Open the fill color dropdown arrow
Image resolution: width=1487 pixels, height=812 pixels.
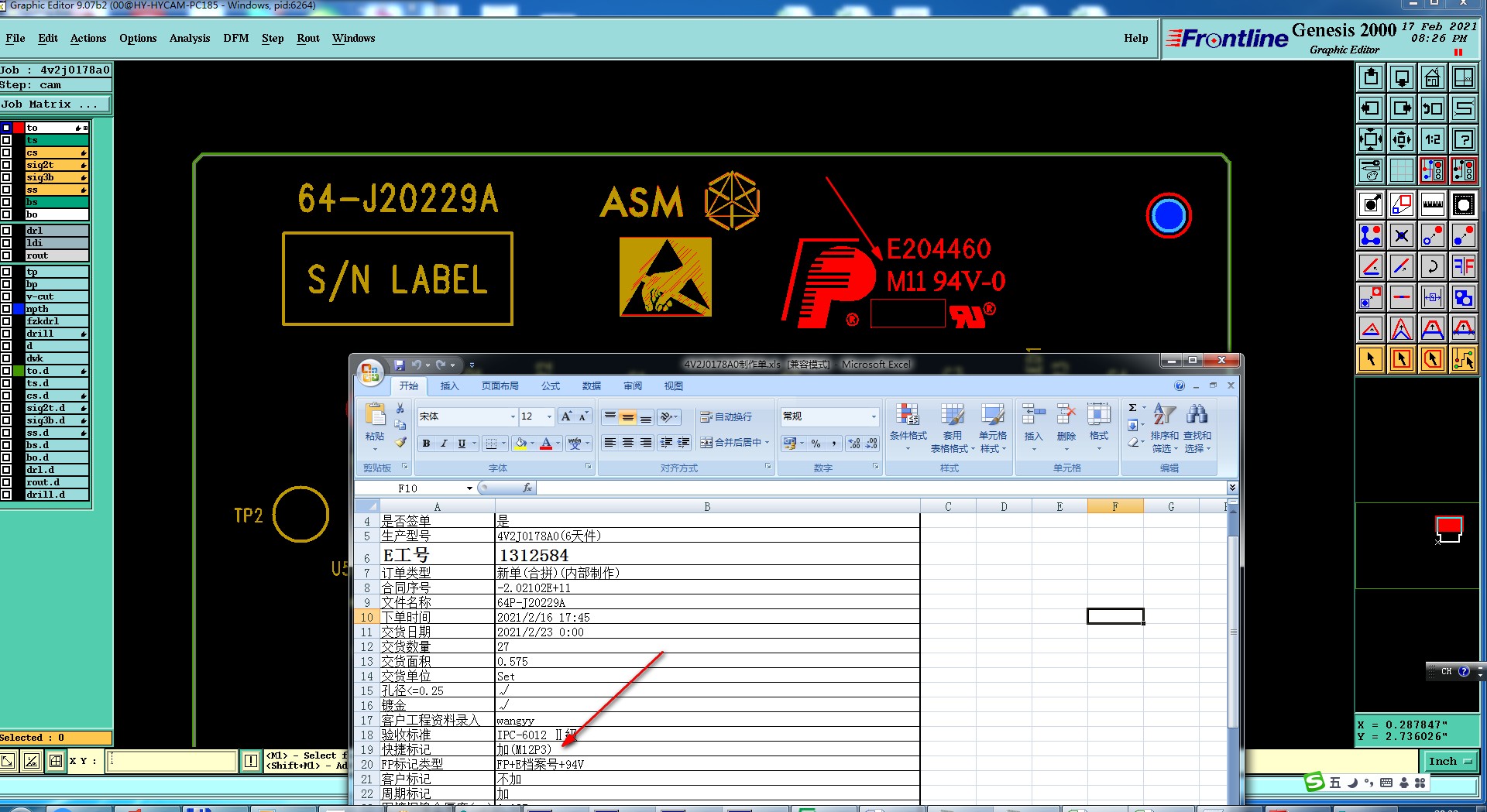tap(532, 444)
